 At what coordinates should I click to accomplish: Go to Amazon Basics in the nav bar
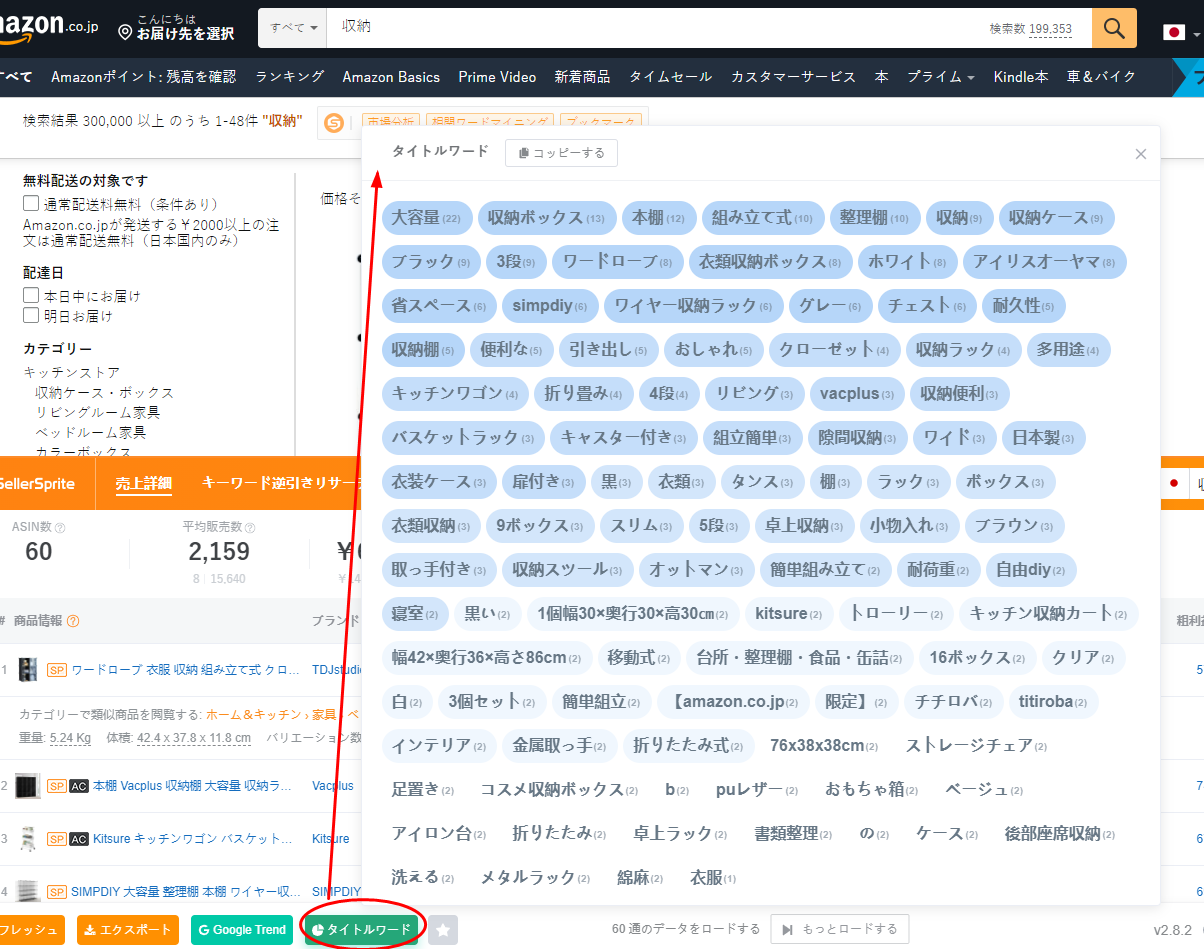pos(391,77)
